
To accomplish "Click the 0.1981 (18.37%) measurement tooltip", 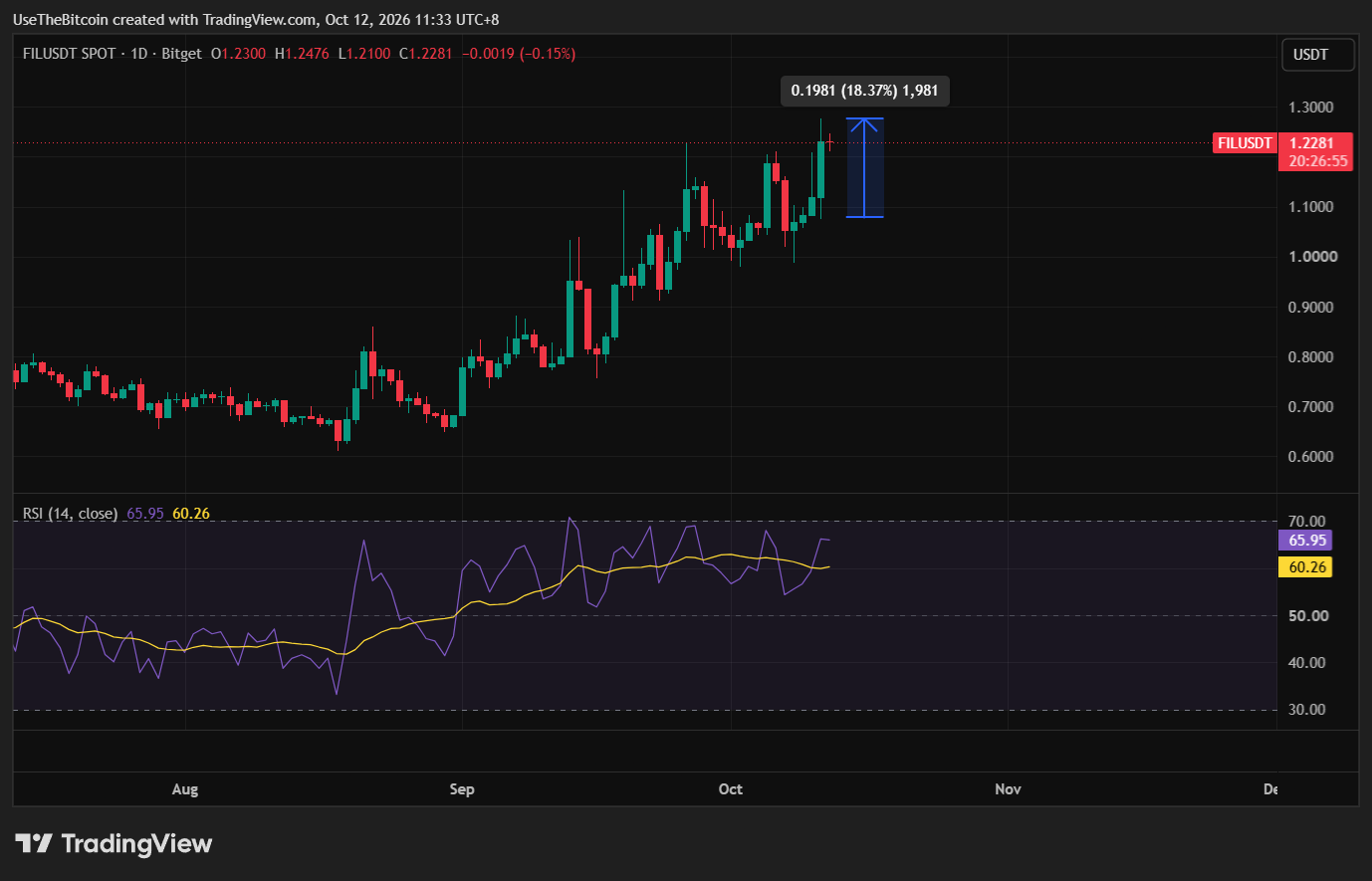I will click(864, 91).
